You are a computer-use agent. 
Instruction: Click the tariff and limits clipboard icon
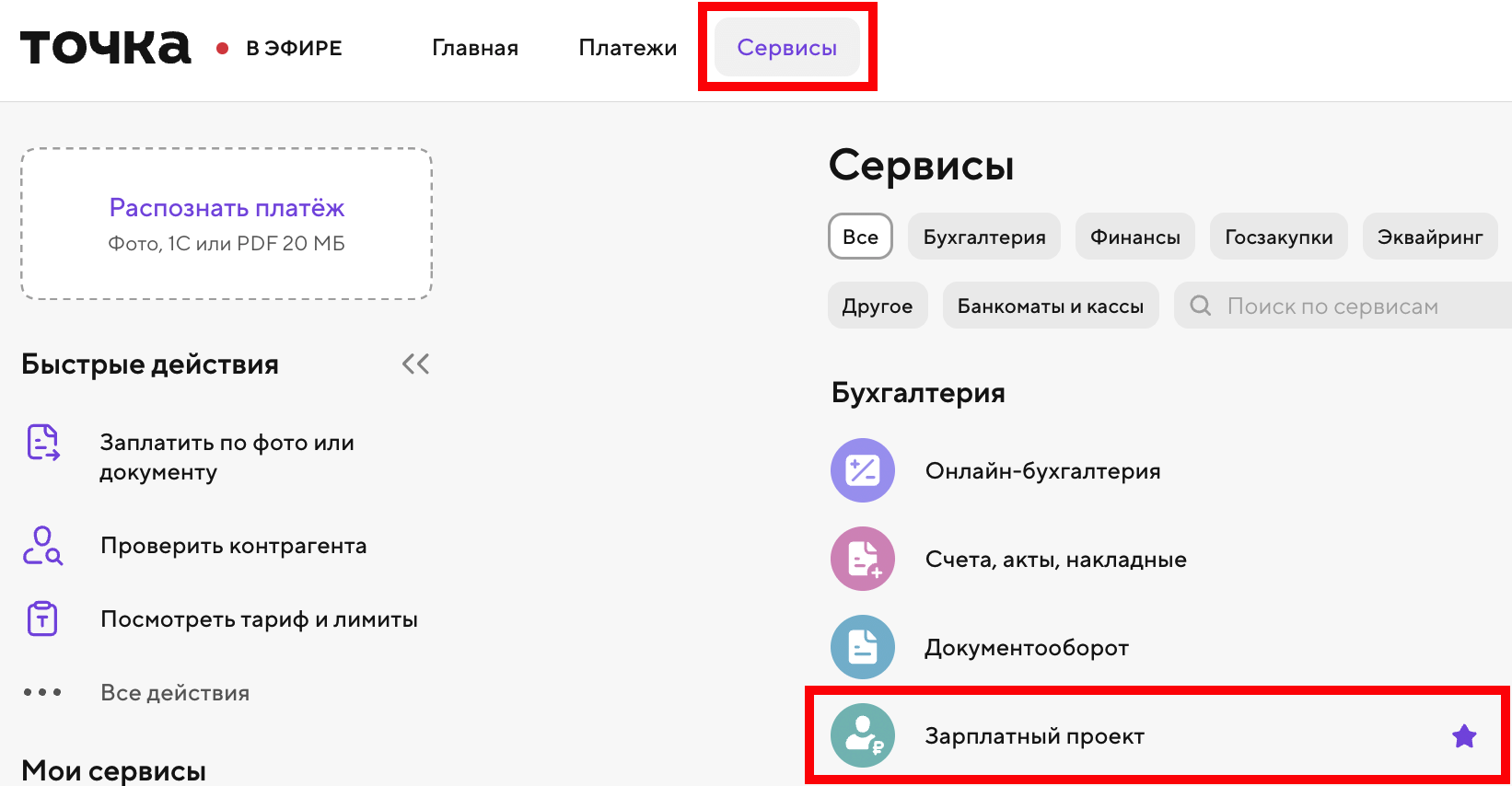tap(42, 619)
